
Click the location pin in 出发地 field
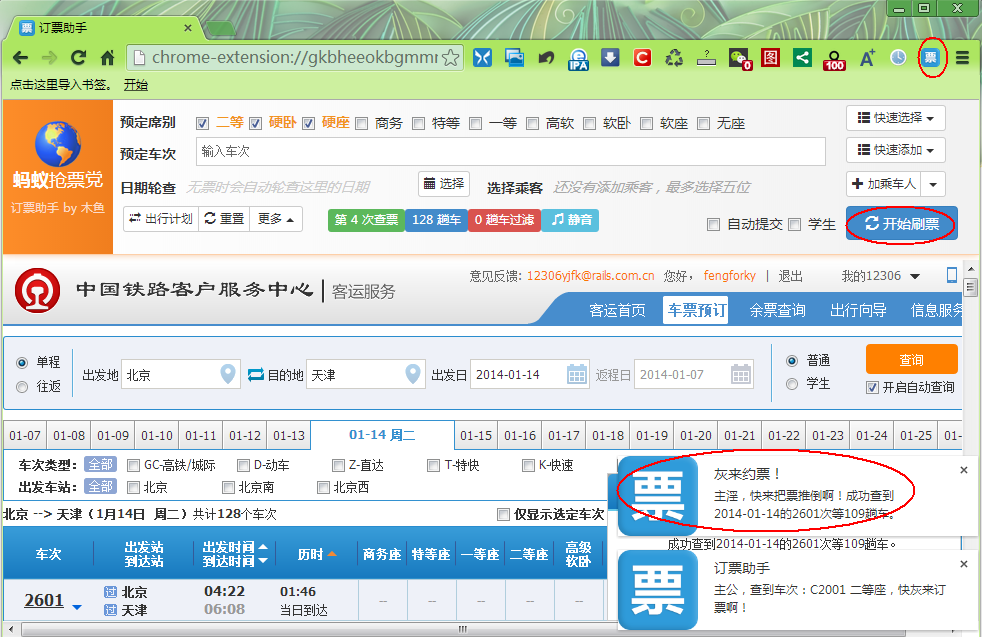tap(228, 374)
